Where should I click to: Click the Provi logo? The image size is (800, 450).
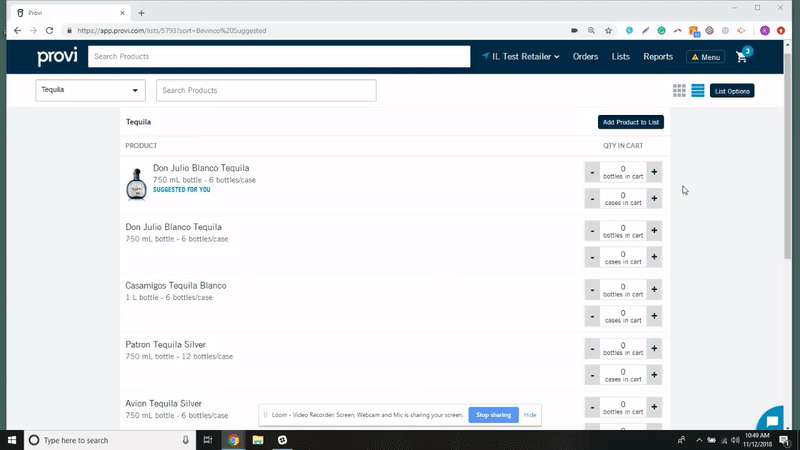57,57
